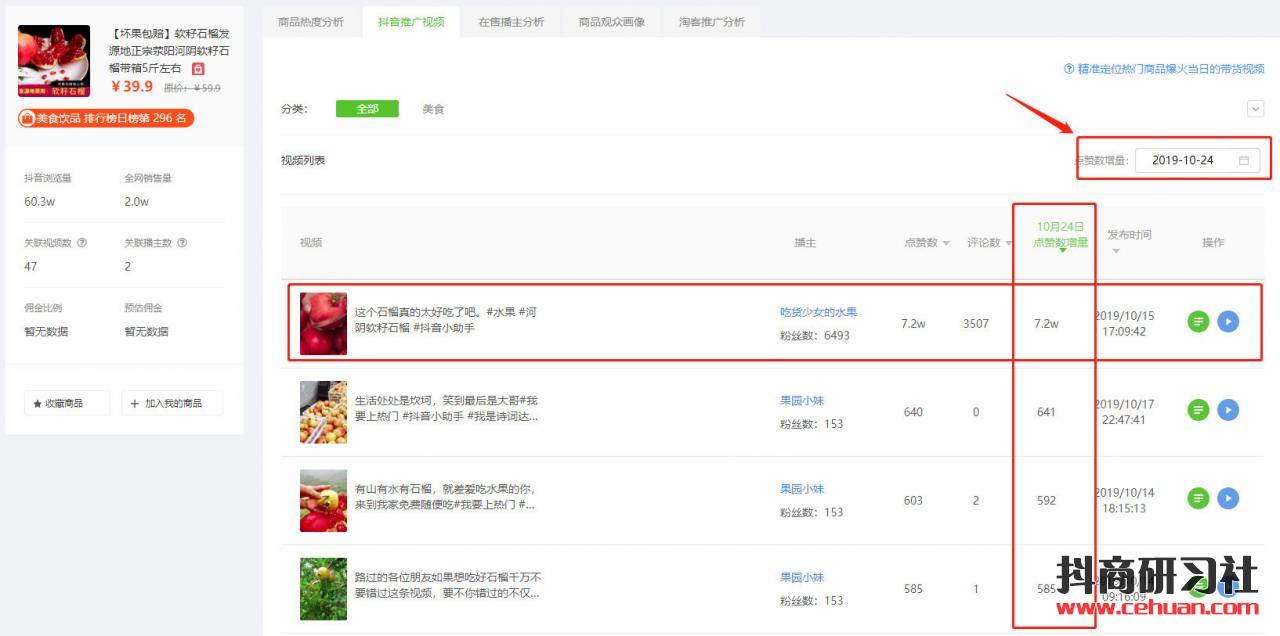Image resolution: width=1280 pixels, height=636 pixels.
Task: Open 吃货少女的水果 broadcaster link
Action: (818, 312)
